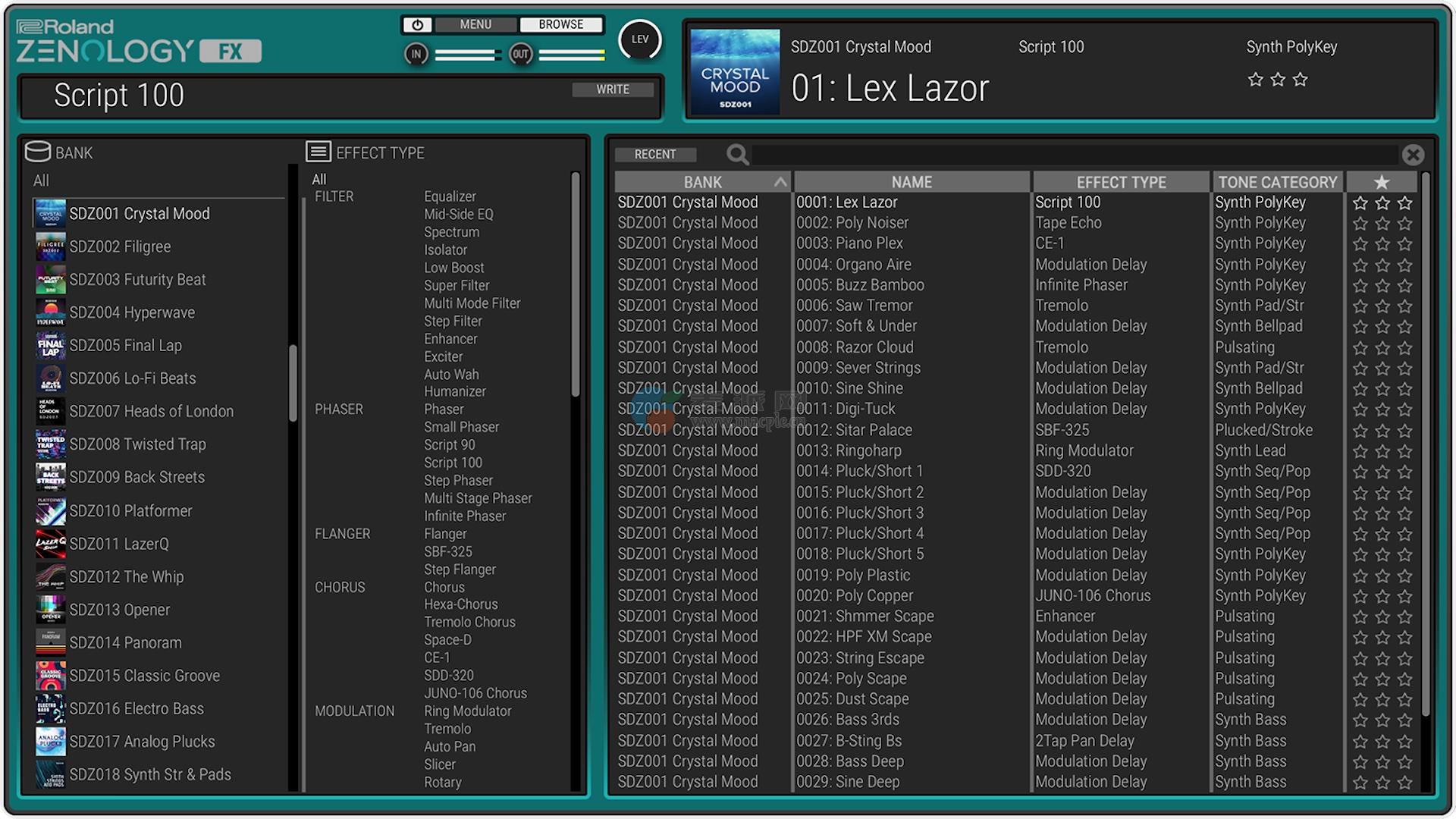This screenshot has width=1456, height=819.
Task: Select All in the bank list
Action: pos(41,180)
